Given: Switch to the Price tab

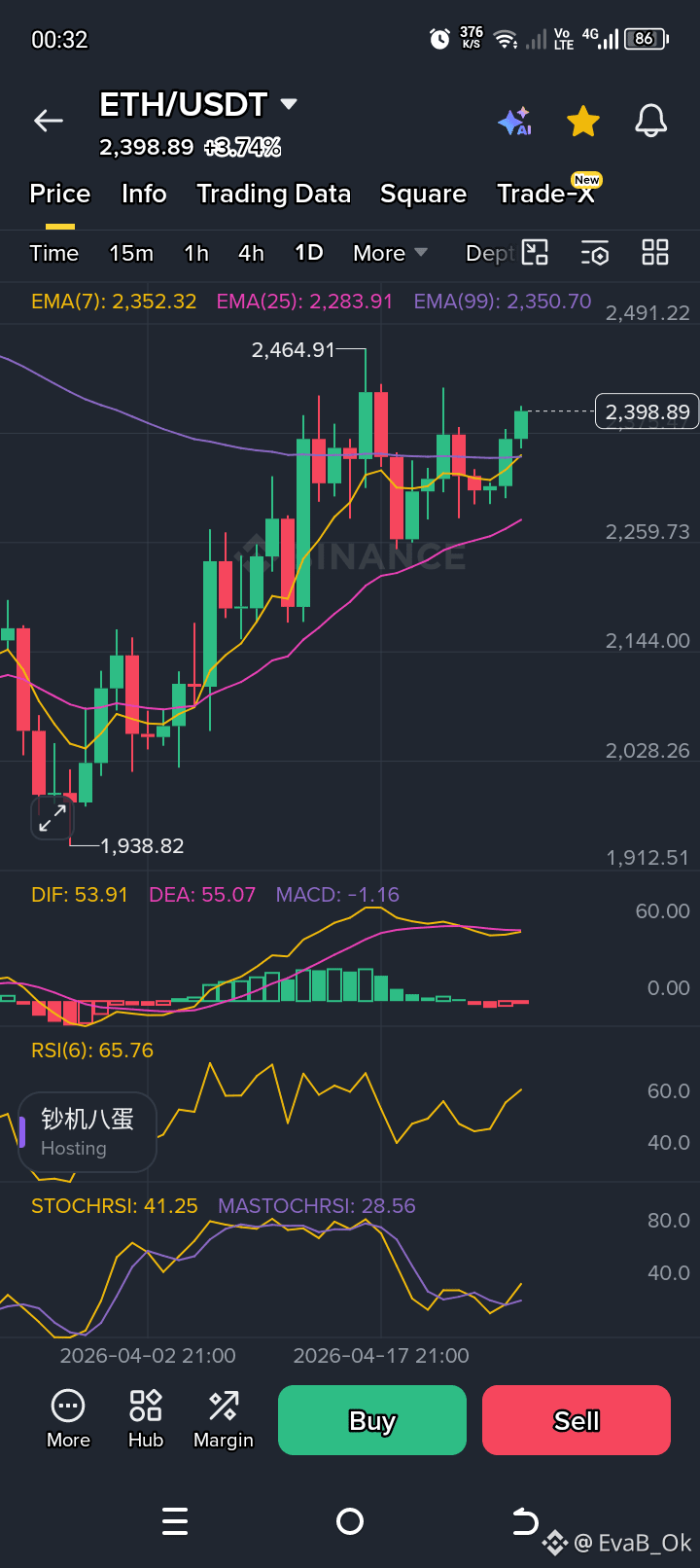Looking at the screenshot, I should pyautogui.click(x=60, y=194).
